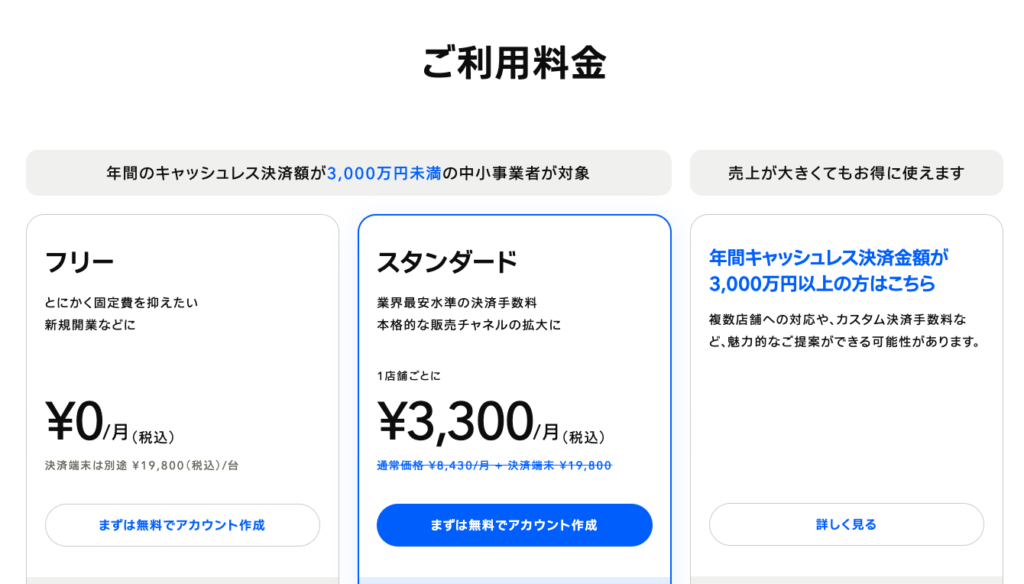
Task: Click the フリー plan title
Action: tap(79, 262)
